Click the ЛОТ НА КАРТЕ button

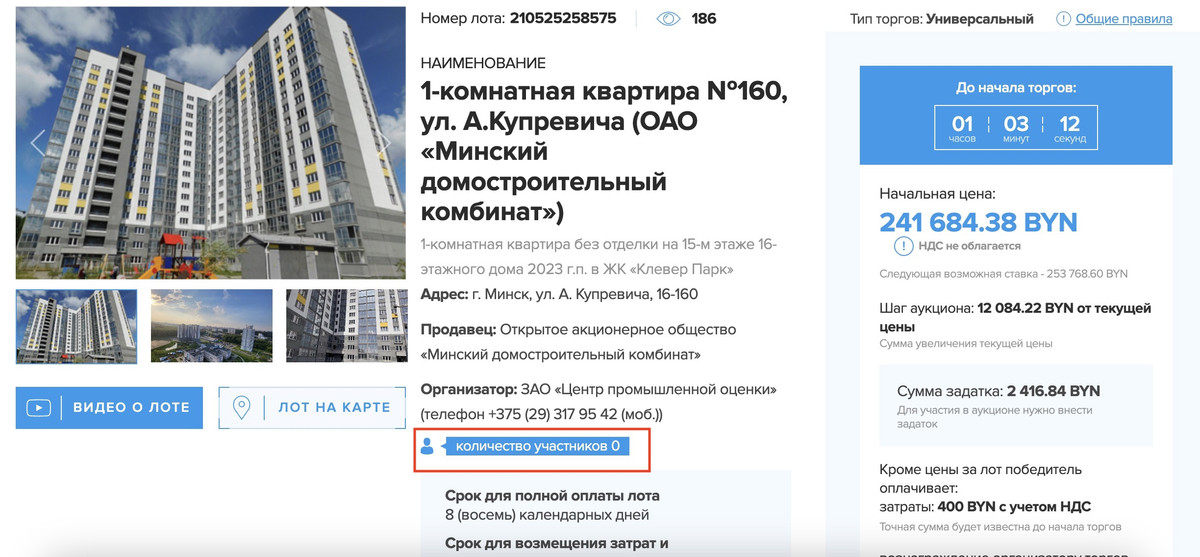coord(312,407)
